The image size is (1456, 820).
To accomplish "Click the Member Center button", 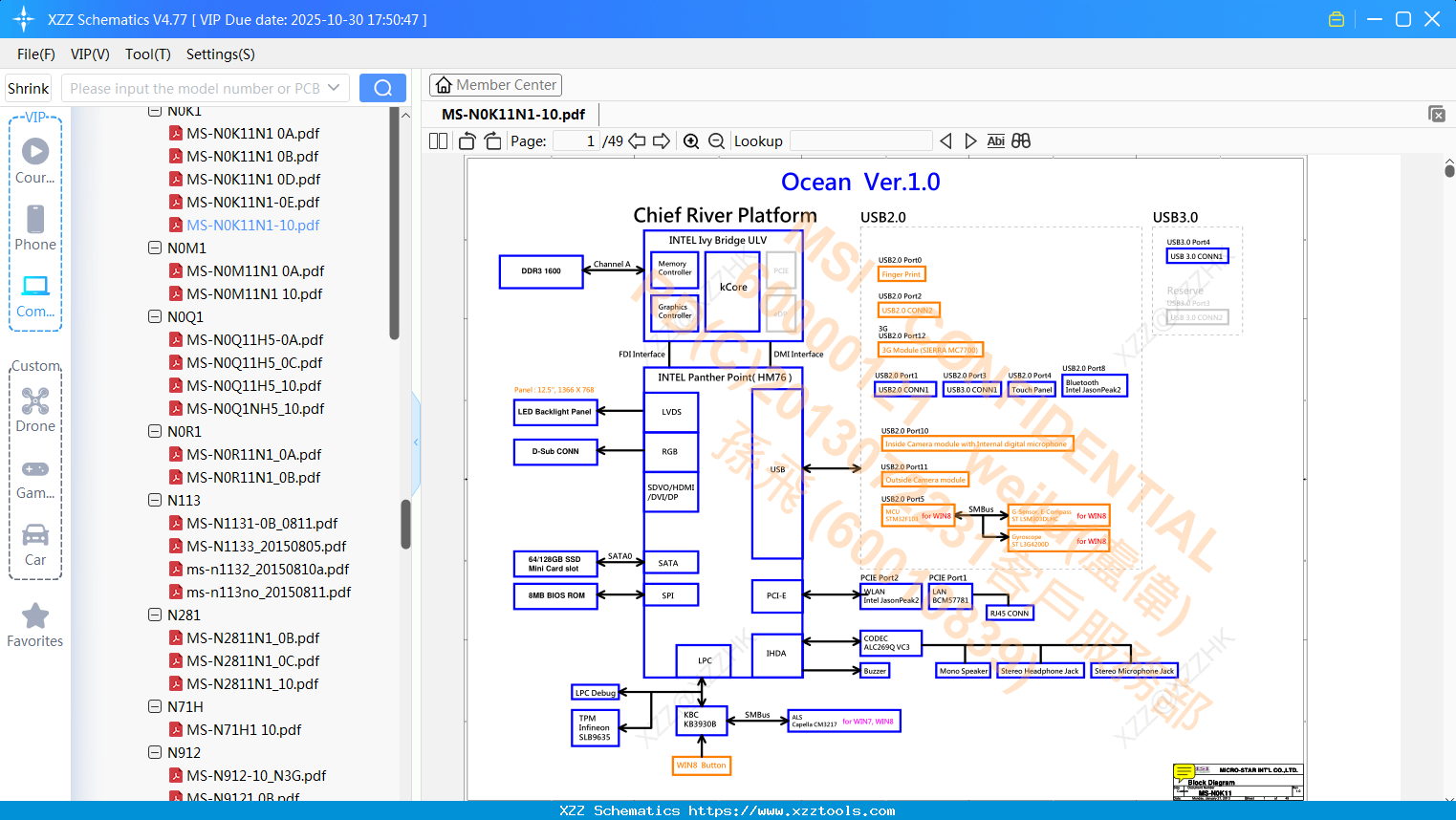I will click(495, 85).
